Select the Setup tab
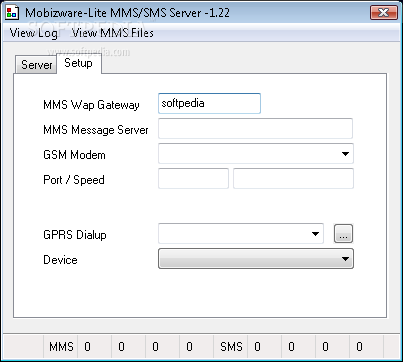Screen dimensions: 403x362 (x=78, y=63)
